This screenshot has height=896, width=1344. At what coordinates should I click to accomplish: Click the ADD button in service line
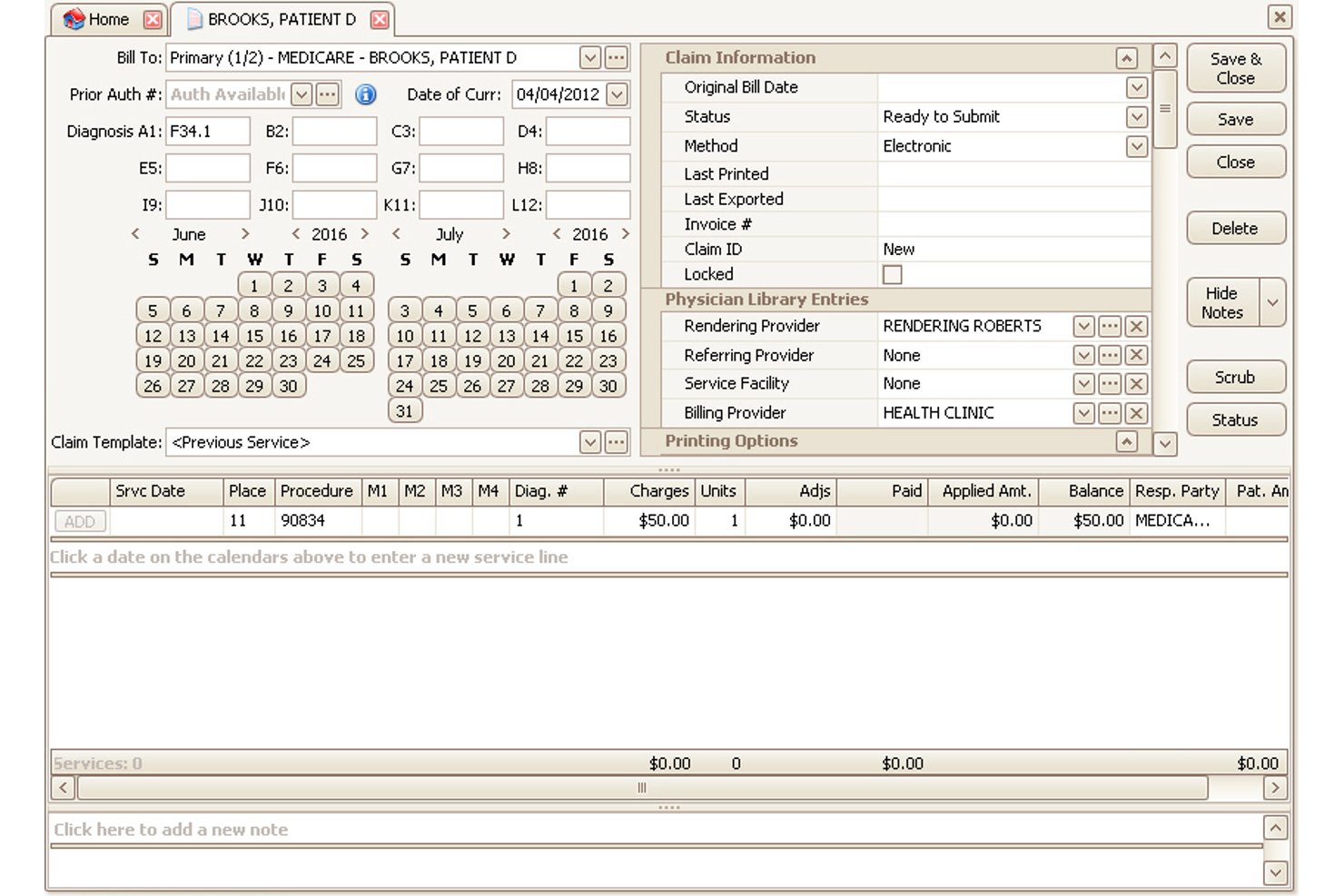coord(80,522)
